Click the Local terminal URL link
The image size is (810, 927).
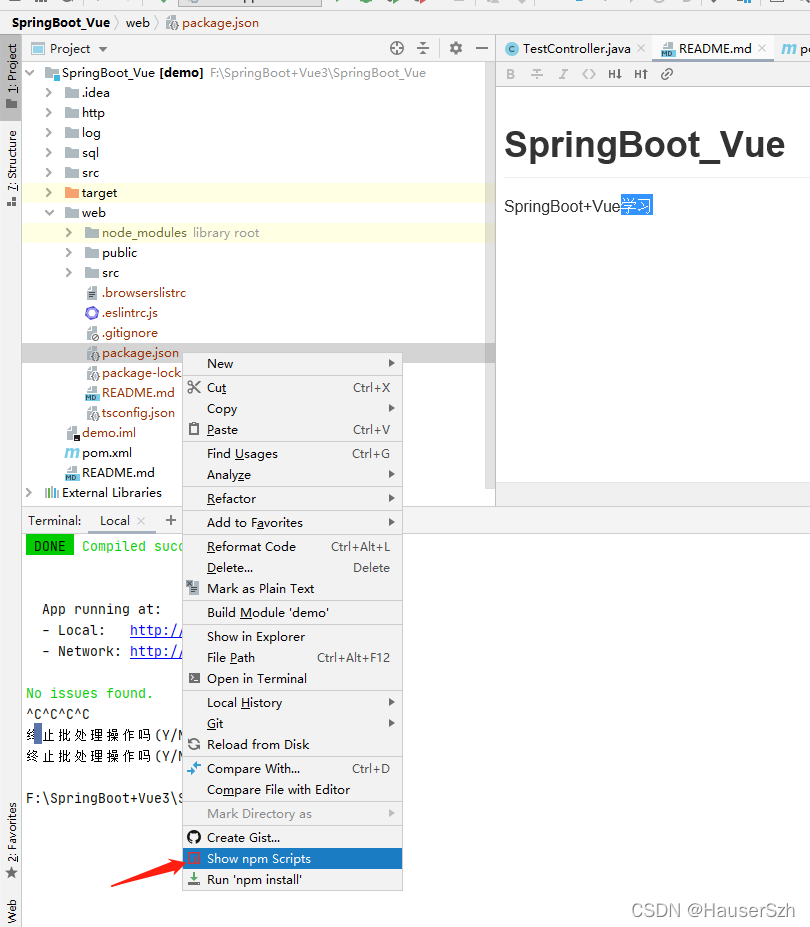156,630
